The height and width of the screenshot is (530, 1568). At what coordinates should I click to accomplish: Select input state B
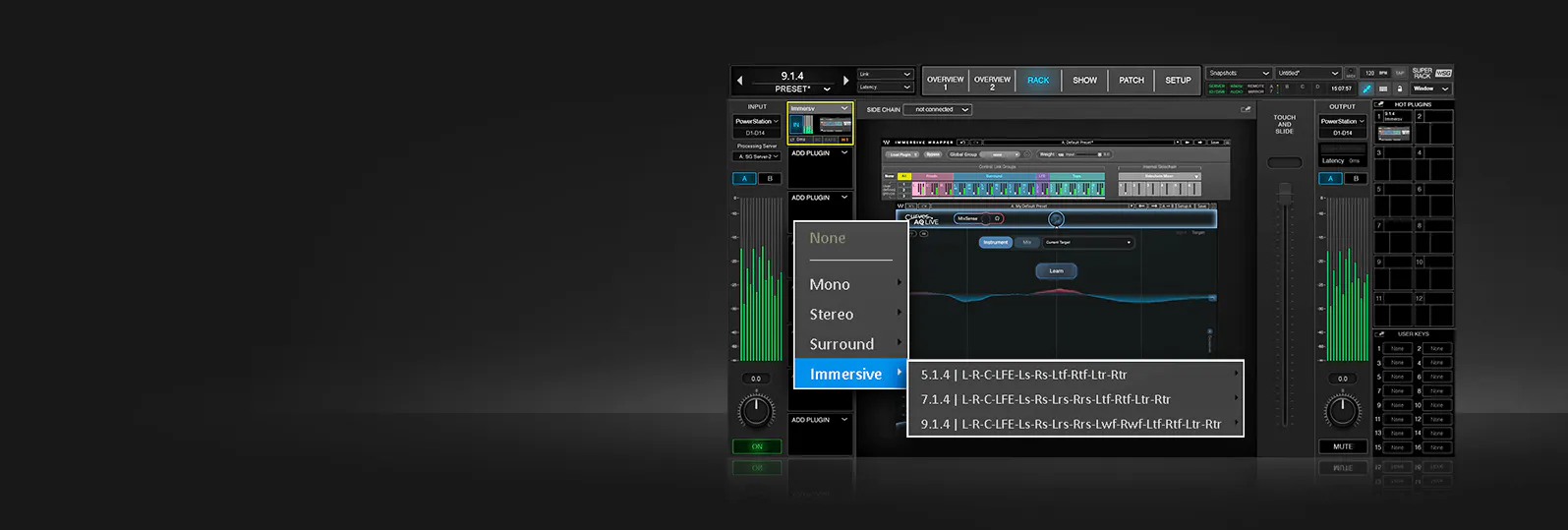770,179
